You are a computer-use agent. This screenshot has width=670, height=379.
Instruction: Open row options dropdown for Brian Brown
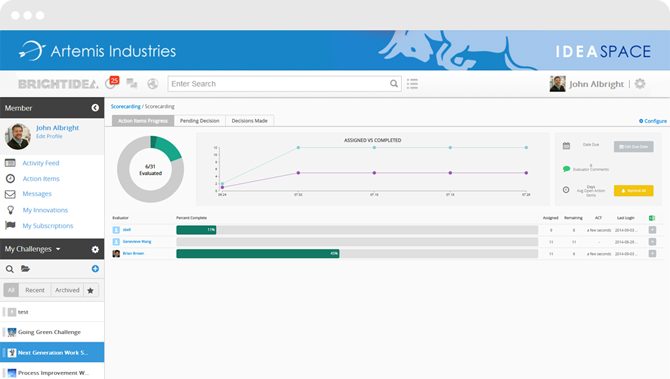(652, 254)
